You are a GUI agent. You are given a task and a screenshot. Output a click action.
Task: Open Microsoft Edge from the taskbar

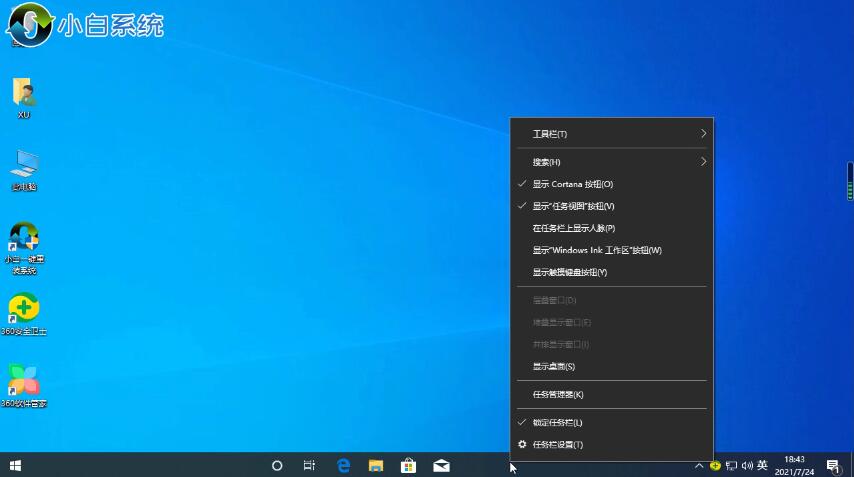(x=343, y=465)
